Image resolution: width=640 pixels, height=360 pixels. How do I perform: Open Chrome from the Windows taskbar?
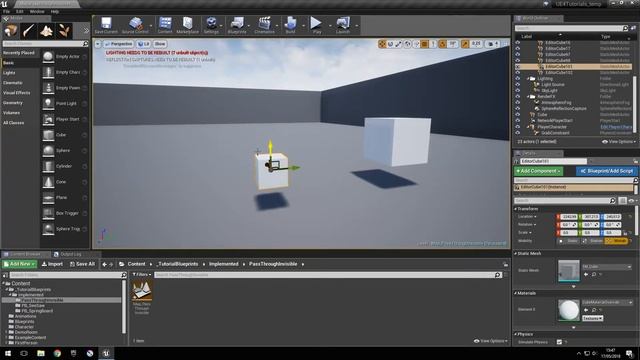coord(57,353)
